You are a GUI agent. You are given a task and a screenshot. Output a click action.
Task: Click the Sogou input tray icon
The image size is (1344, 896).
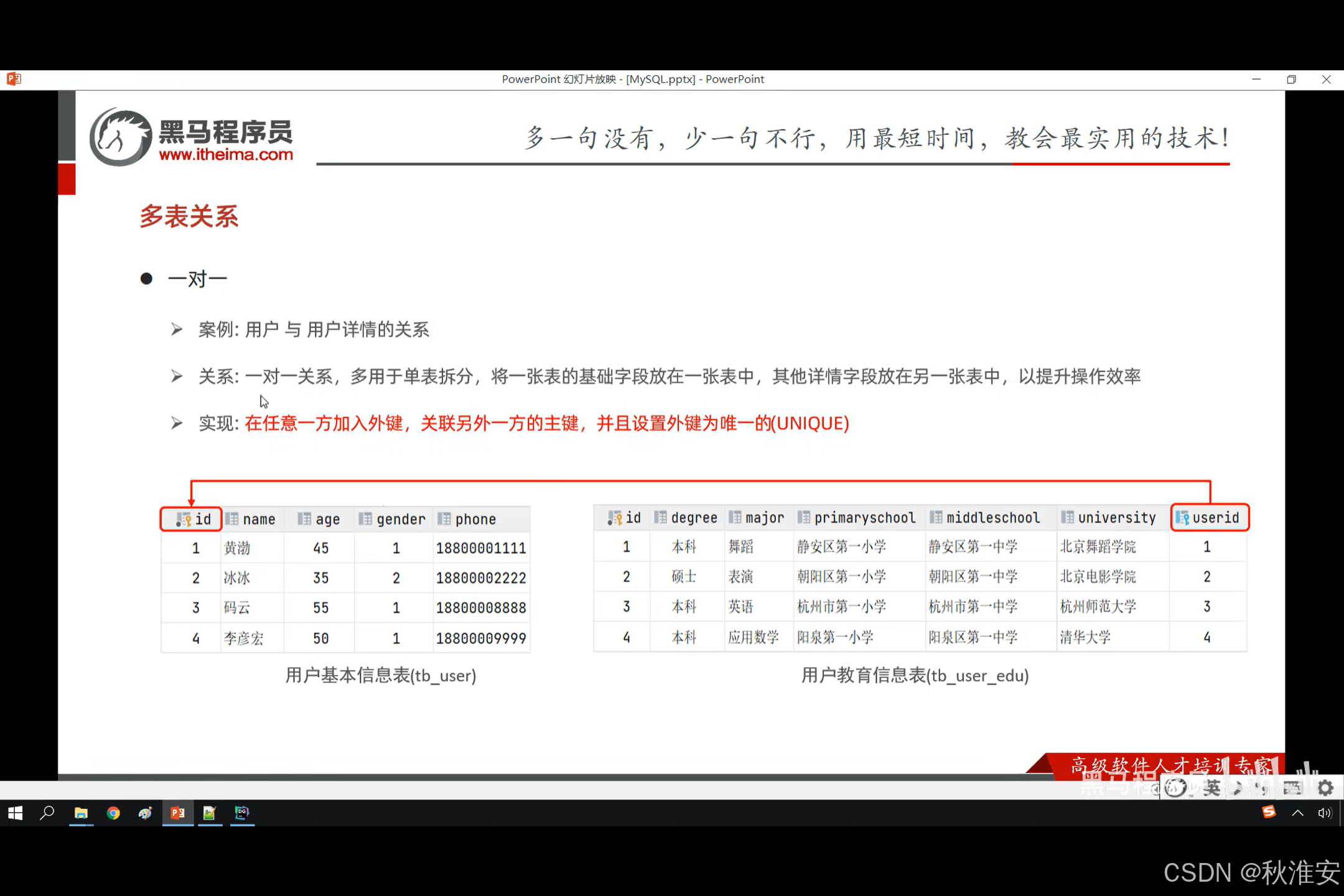pyautogui.click(x=1269, y=812)
